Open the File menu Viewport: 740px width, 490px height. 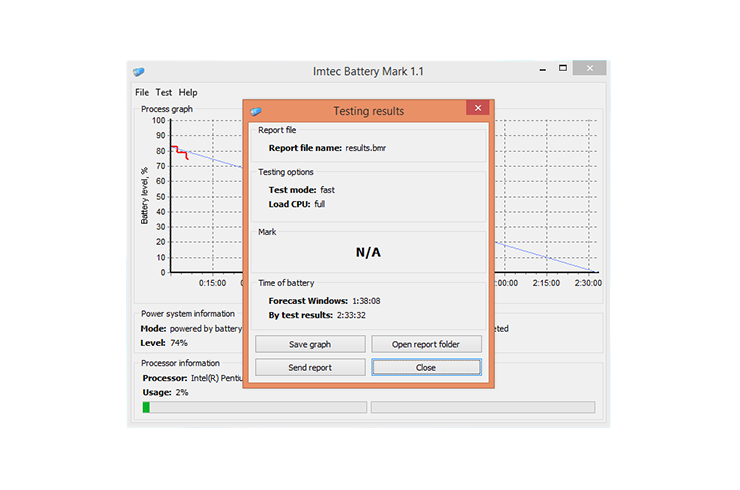point(142,93)
